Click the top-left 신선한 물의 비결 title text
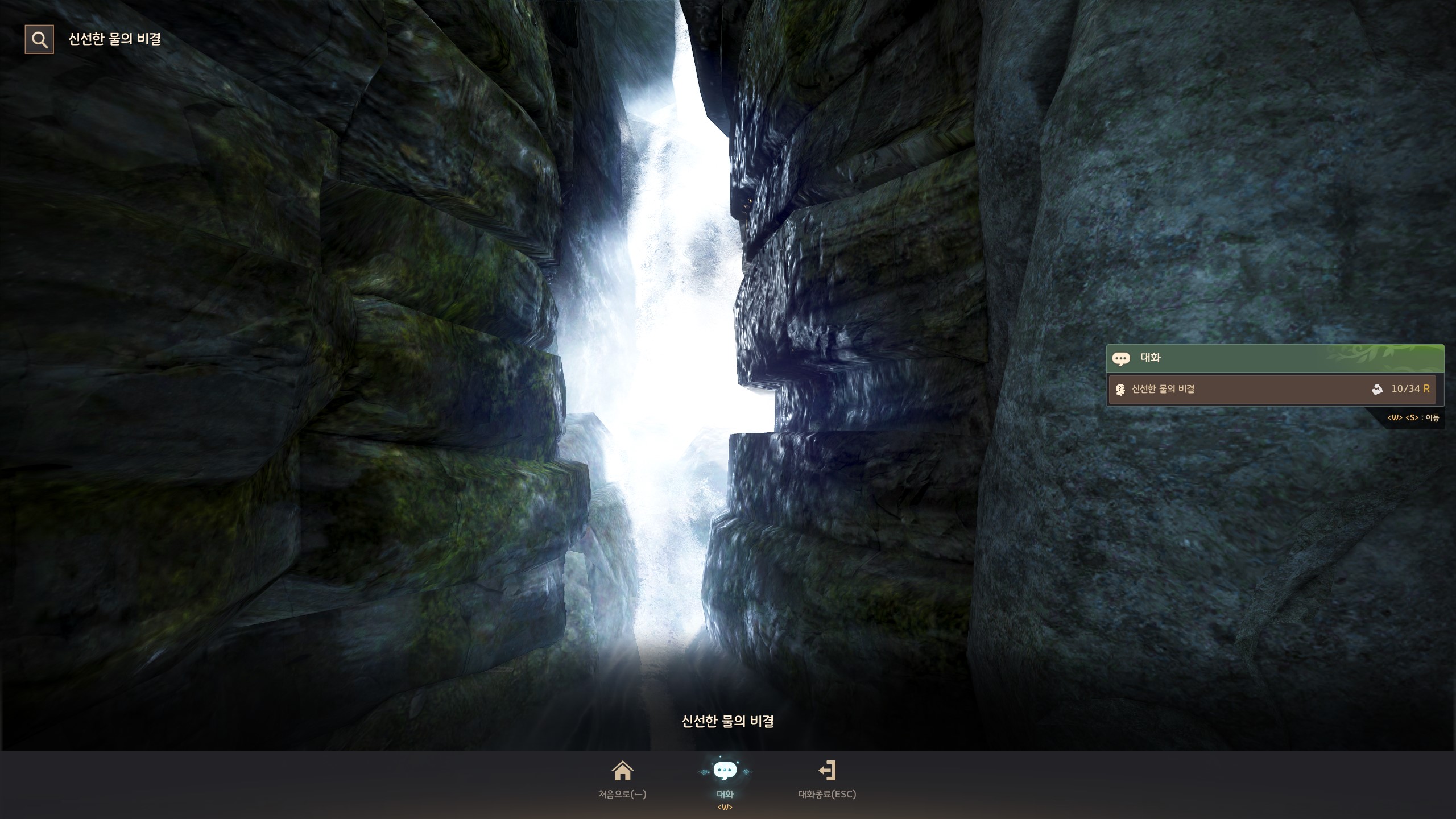1456x819 pixels. coord(114,39)
